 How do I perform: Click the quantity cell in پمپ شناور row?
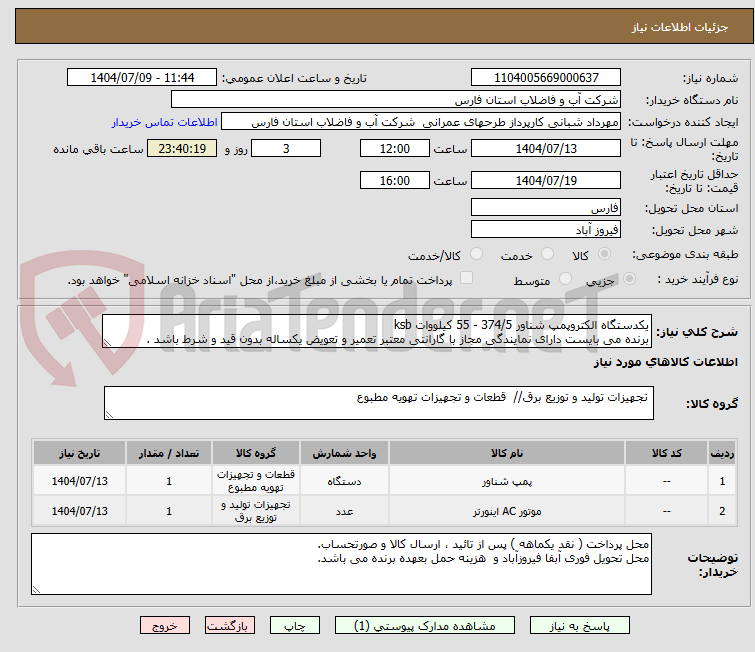pyautogui.click(x=169, y=481)
